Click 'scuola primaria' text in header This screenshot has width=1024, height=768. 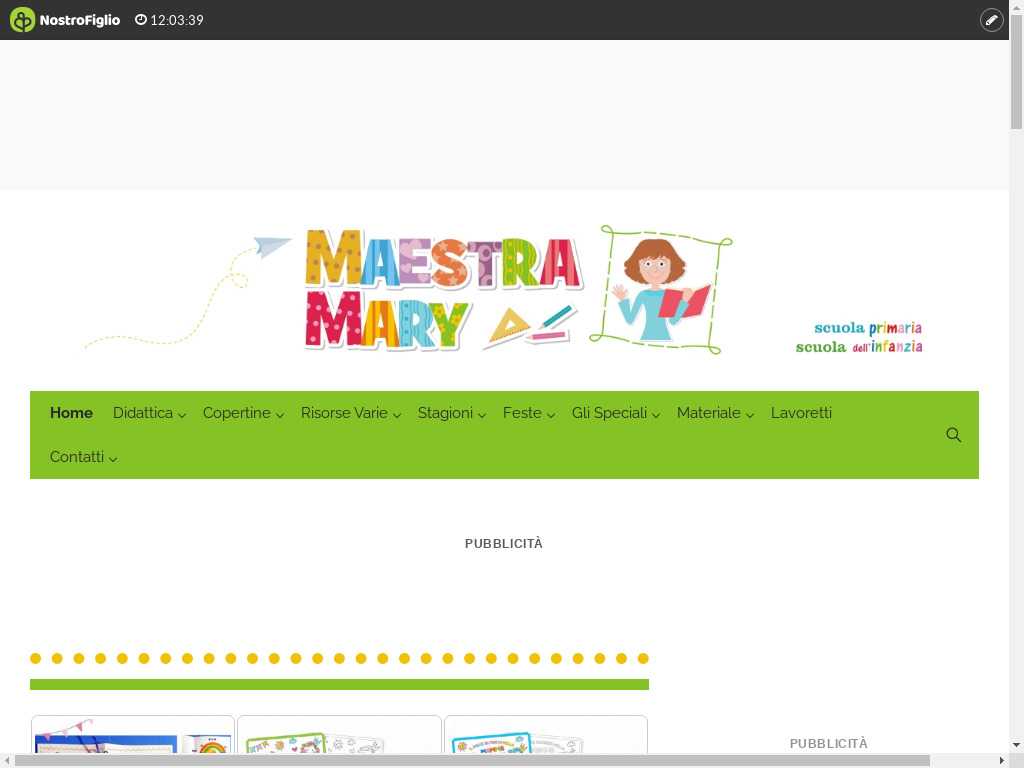coord(868,328)
